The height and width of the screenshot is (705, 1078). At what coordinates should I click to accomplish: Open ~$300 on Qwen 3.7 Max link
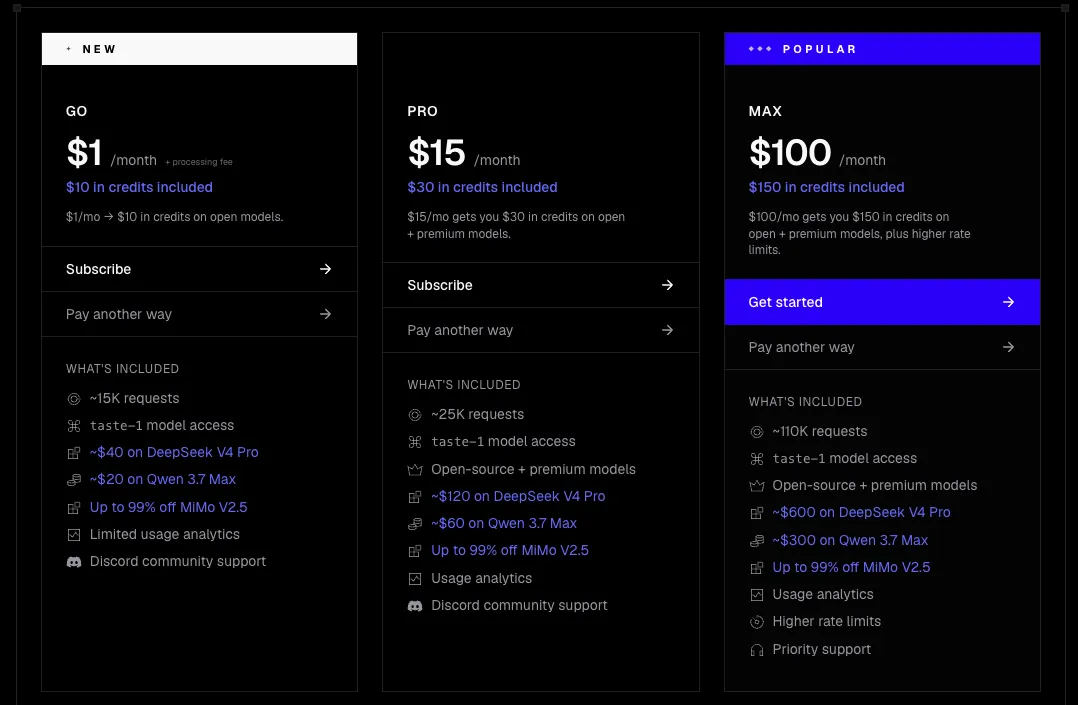tap(850, 540)
